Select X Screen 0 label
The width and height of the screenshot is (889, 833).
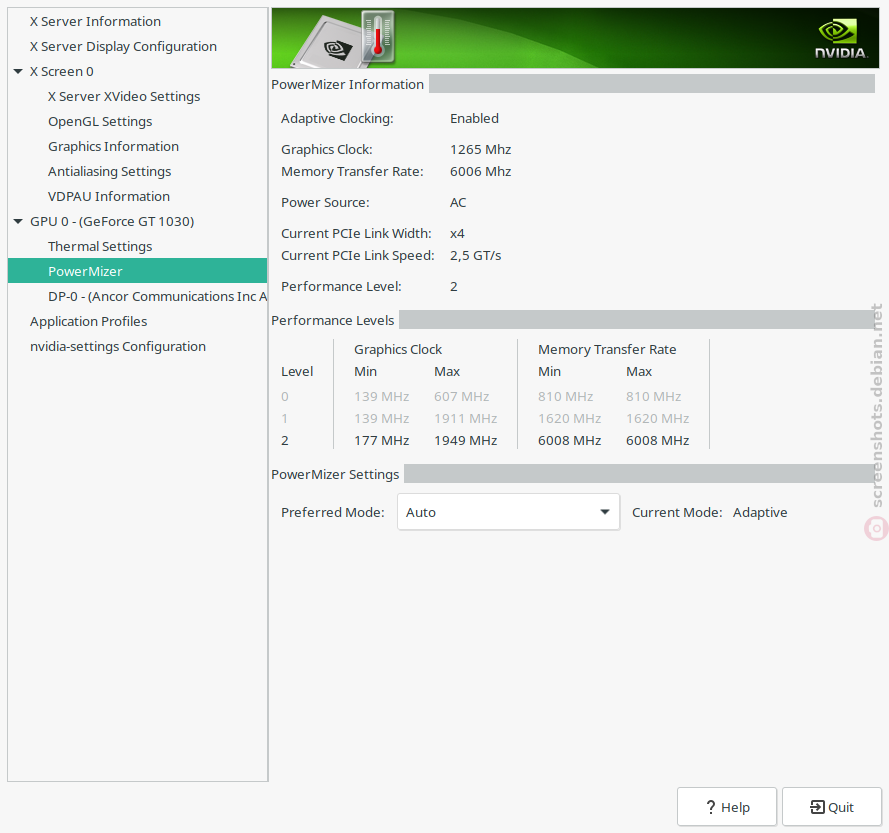tap(62, 71)
